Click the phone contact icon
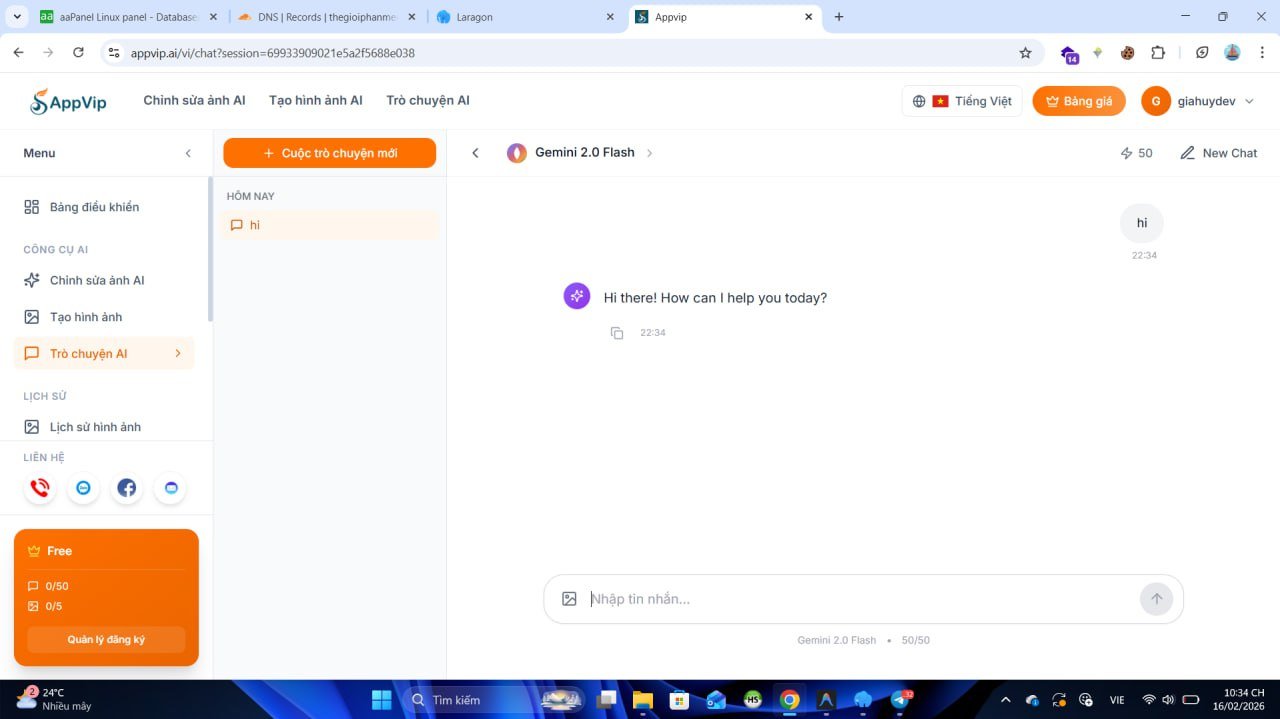Image resolution: width=1280 pixels, height=719 pixels. click(x=40, y=488)
